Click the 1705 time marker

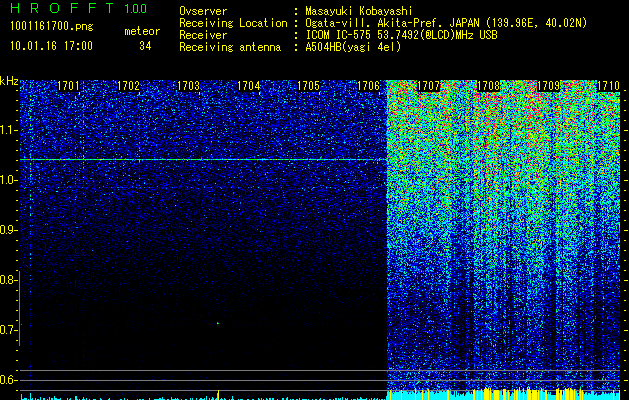pos(308,86)
